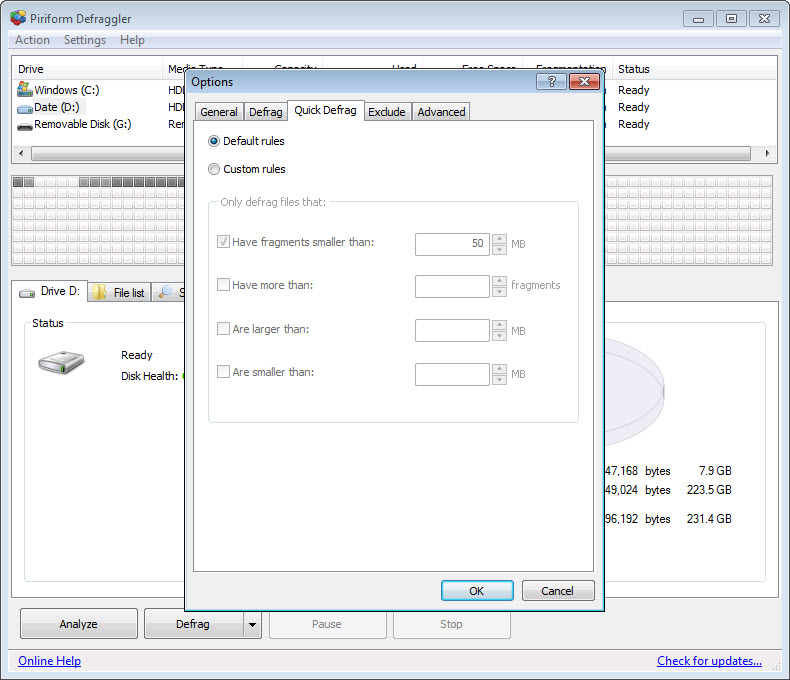Click the Drive D: tab disk icon
This screenshot has height=680, width=790.
(x=27, y=293)
